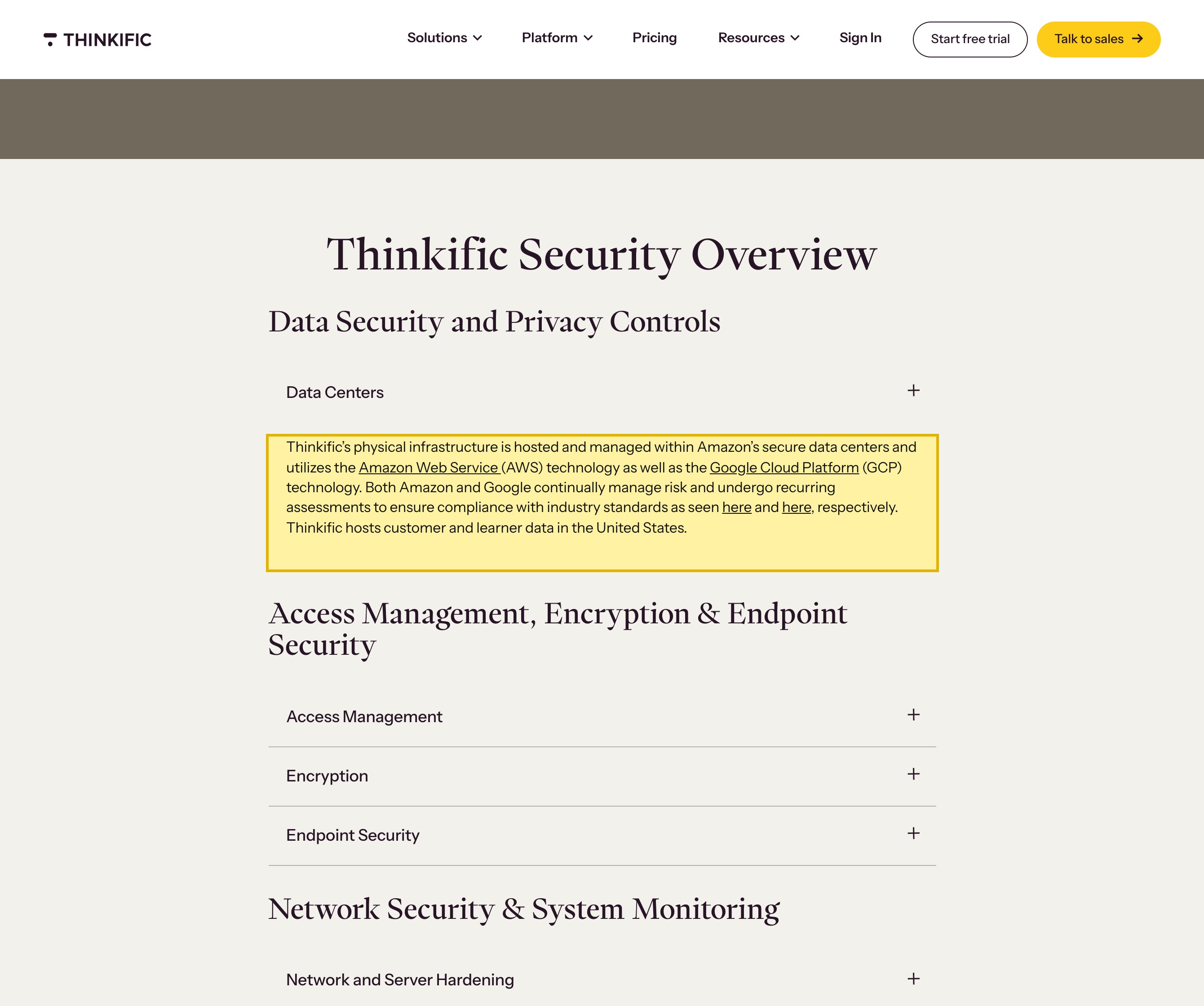The height and width of the screenshot is (1006, 1204).
Task: Go to the Pricing page
Action: click(x=655, y=38)
